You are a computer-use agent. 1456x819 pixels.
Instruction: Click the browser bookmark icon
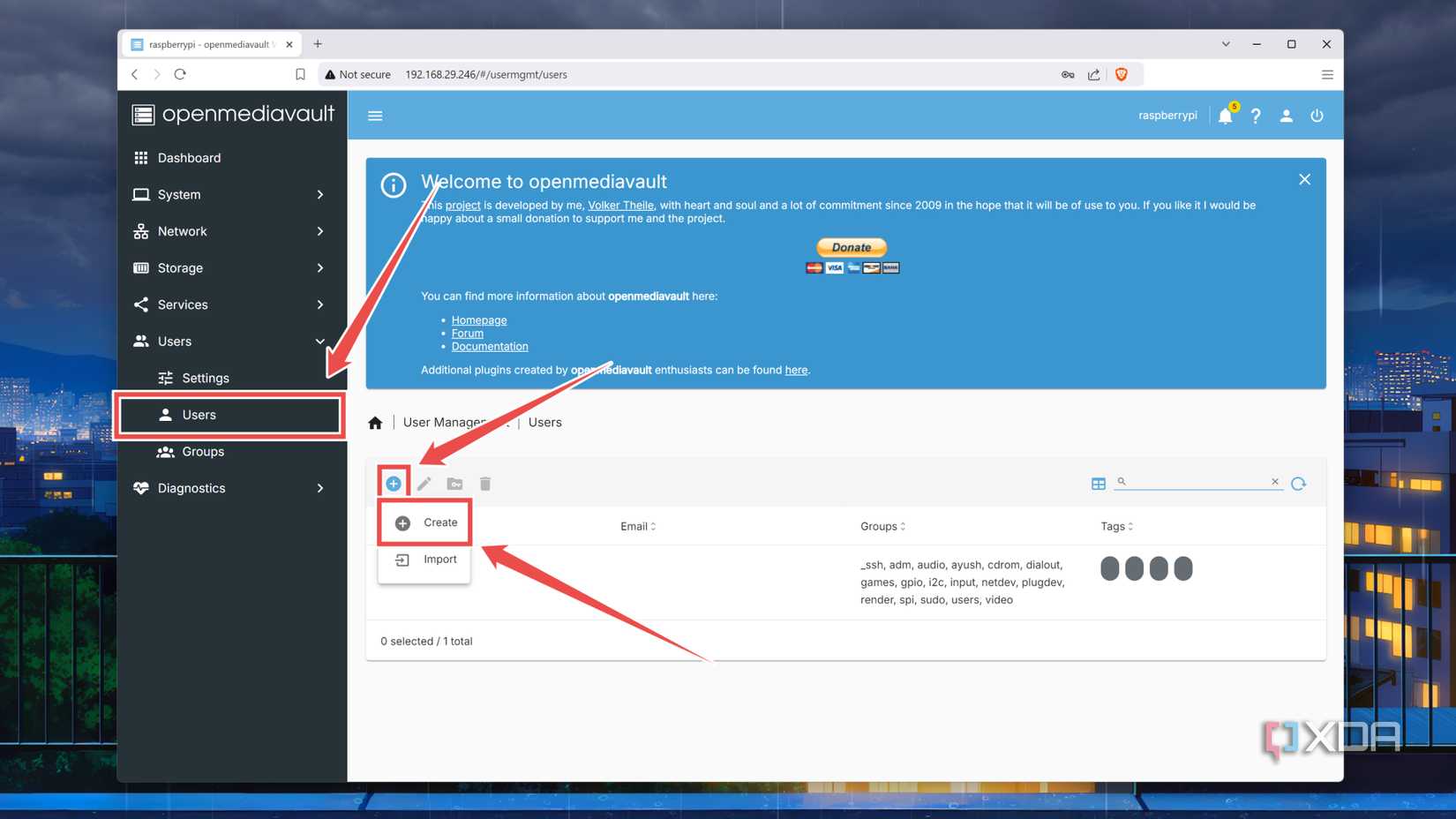point(300,74)
